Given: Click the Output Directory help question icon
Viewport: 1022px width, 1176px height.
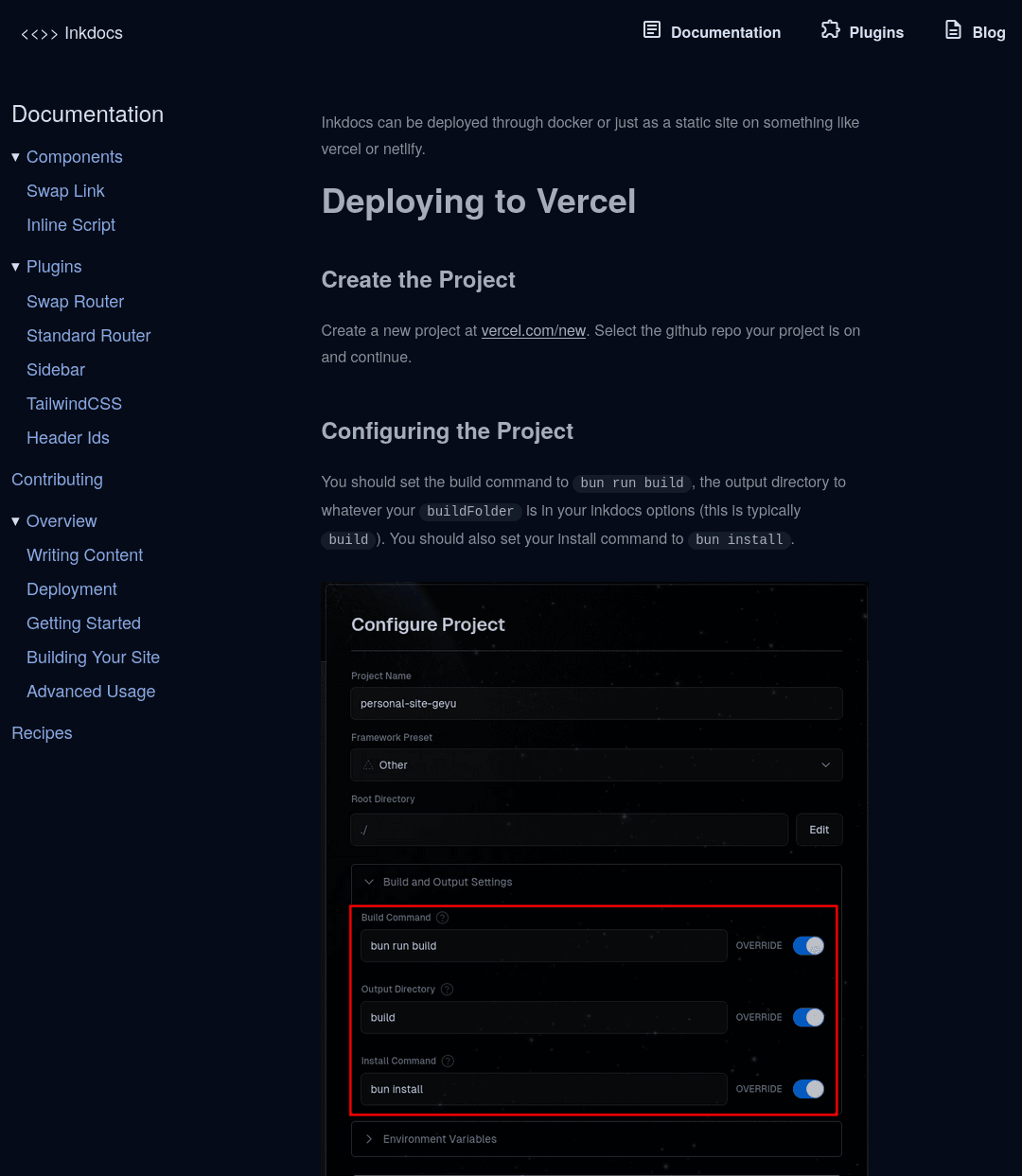Looking at the screenshot, I should pyautogui.click(x=448, y=990).
